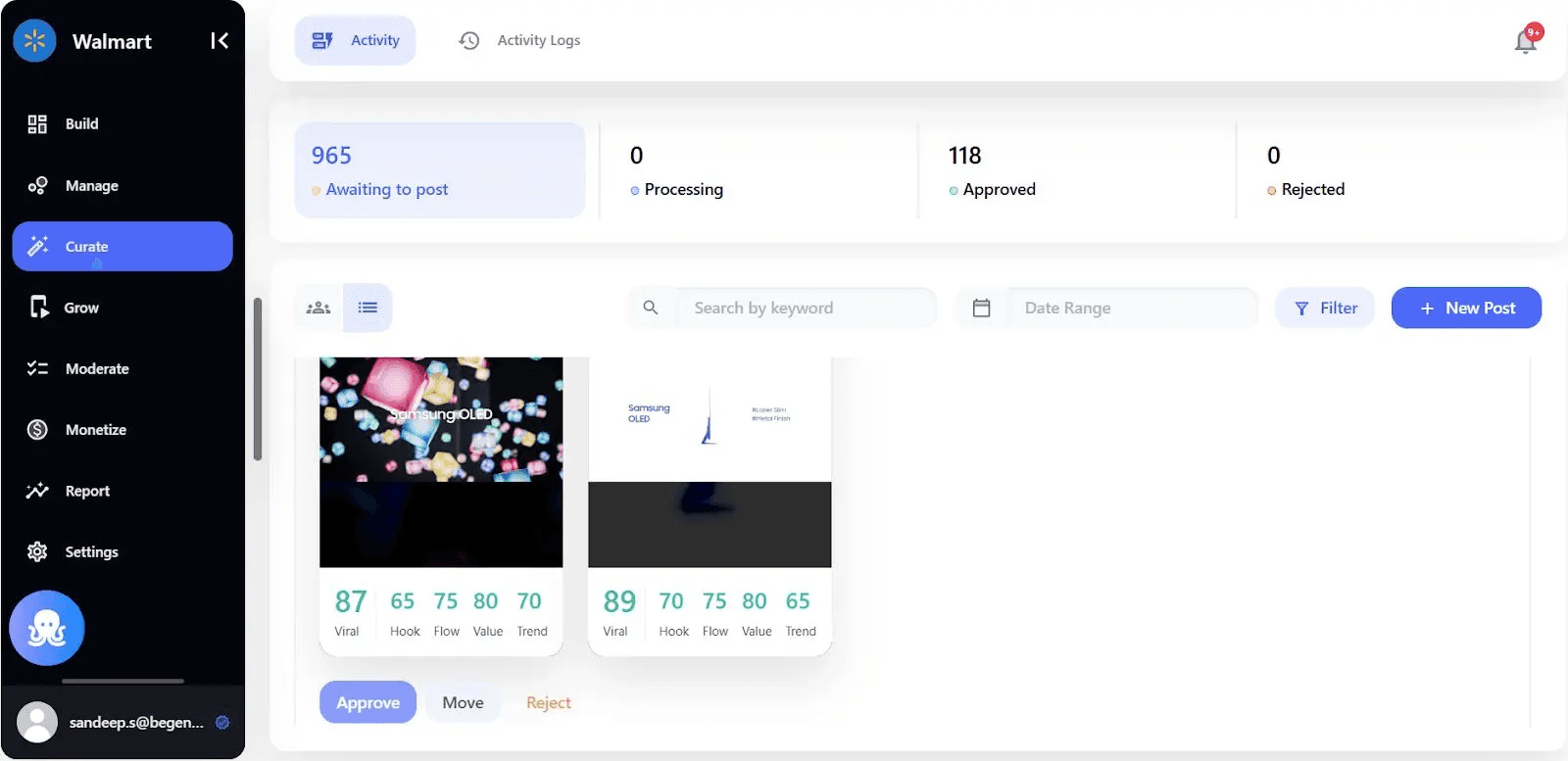This screenshot has height=761, width=1568.
Task: Open the colorful Samsung OLED cubes thumbnail
Action: [x=441, y=462]
